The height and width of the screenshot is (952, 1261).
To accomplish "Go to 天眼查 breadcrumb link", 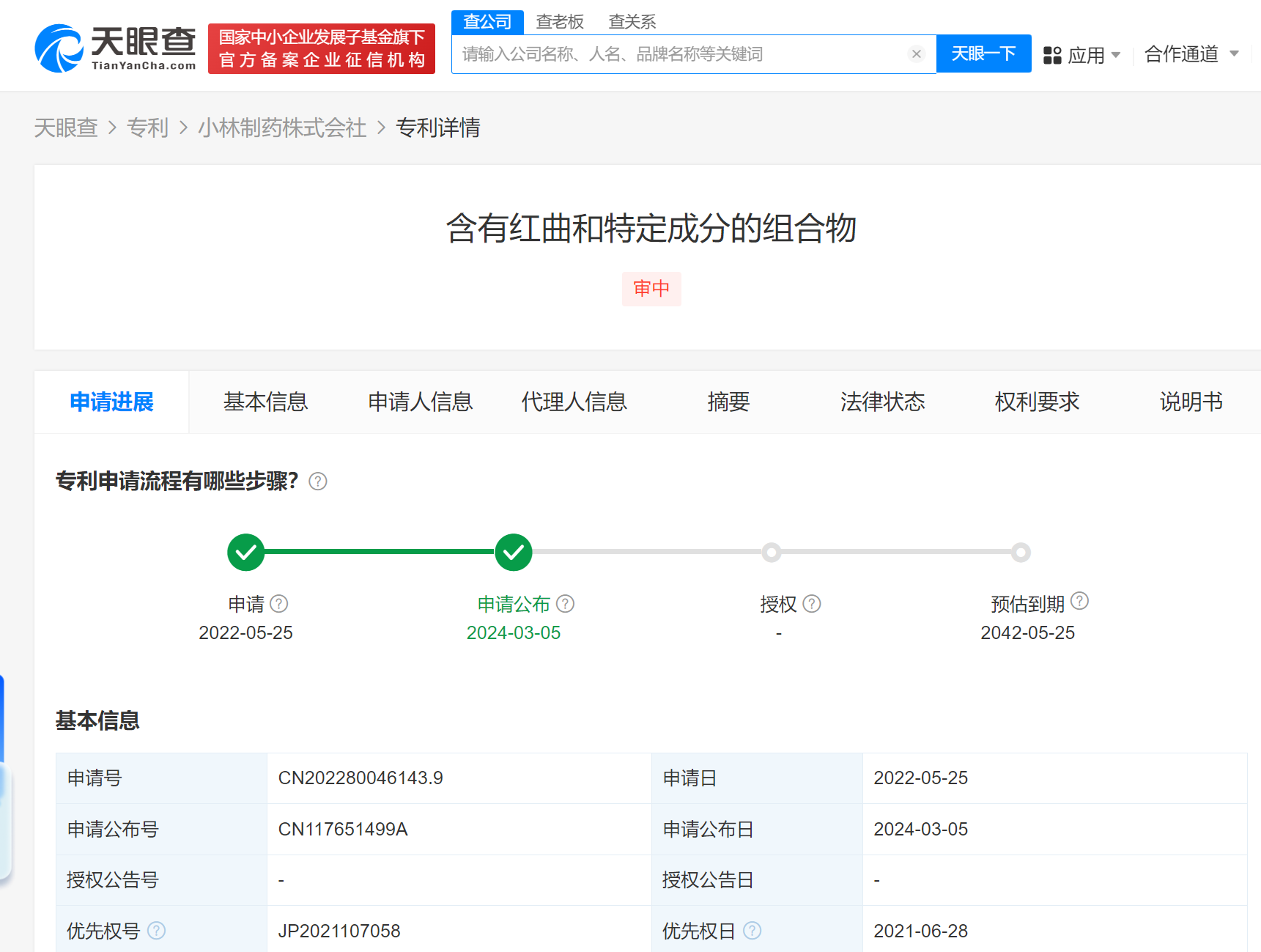I will pos(66,128).
